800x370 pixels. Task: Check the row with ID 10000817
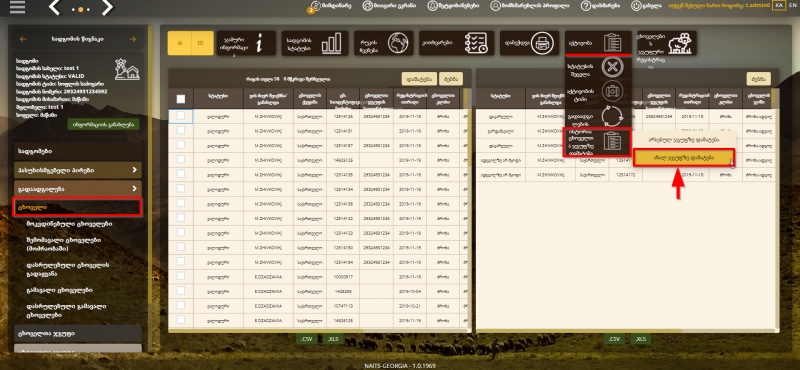tap(181, 276)
